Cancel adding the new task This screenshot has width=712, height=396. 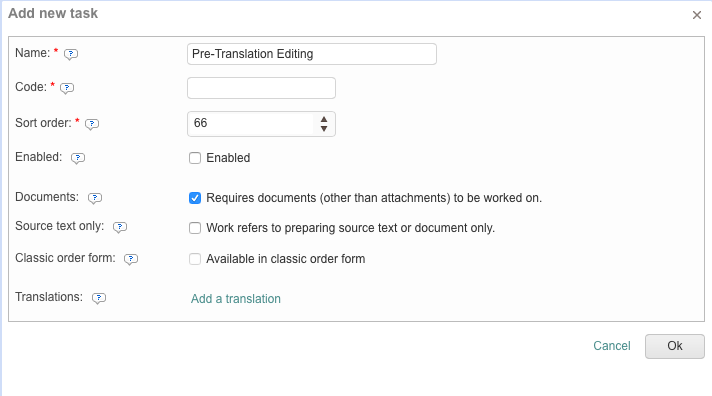[612, 346]
